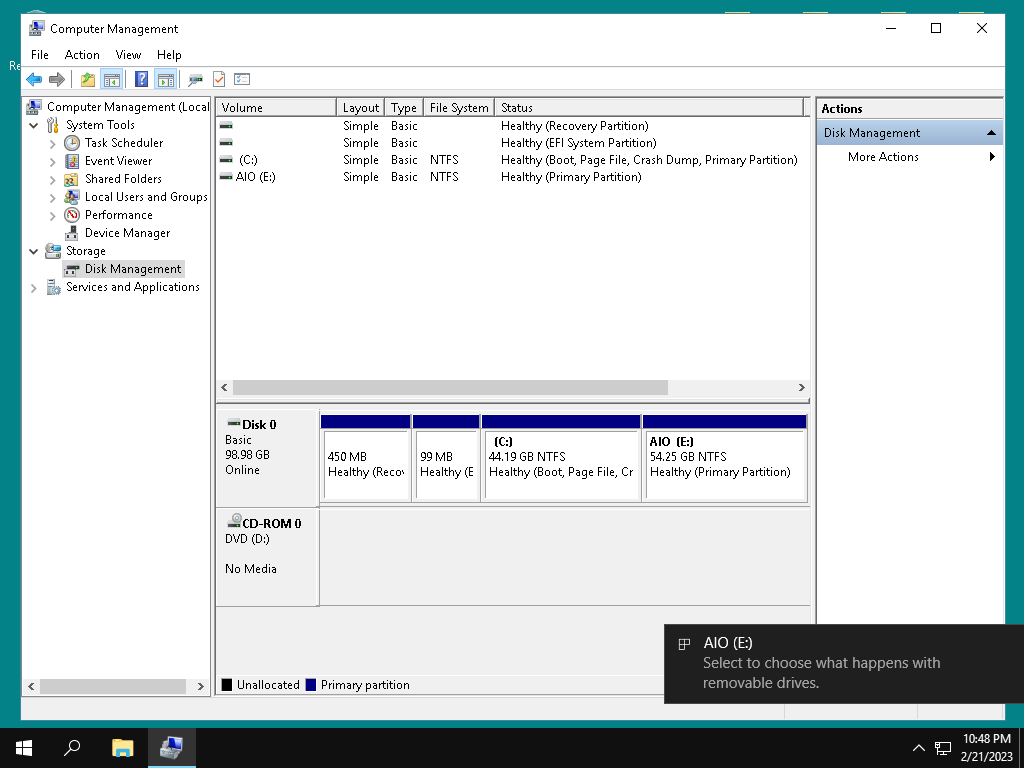Open Help via the blue question mark icon

[x=141, y=80]
